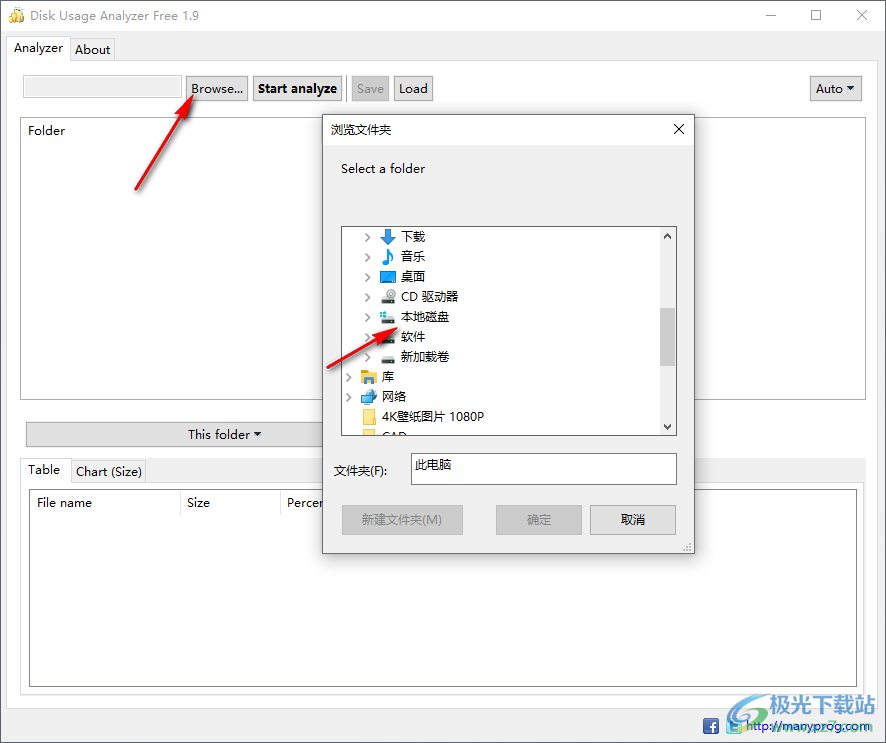The height and width of the screenshot is (743, 886).
Task: Select CD 驱动器 in the folder tree
Action: pos(429,297)
